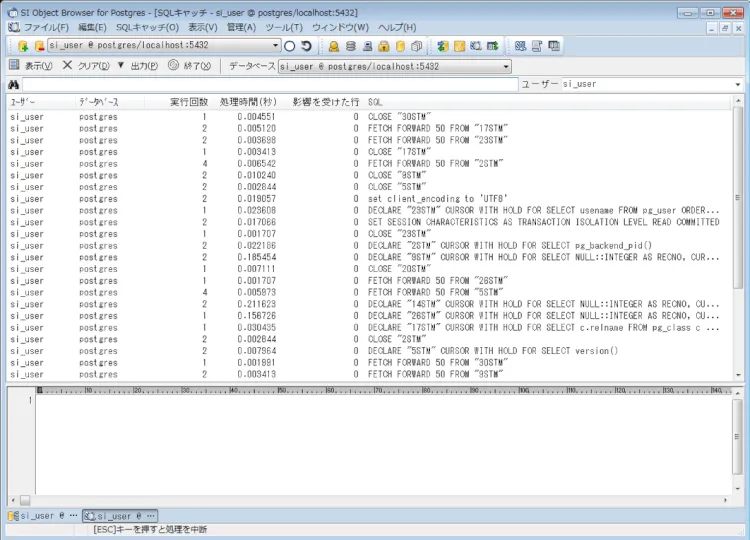Click SQL list scrollbar down arrow

pos(738,375)
